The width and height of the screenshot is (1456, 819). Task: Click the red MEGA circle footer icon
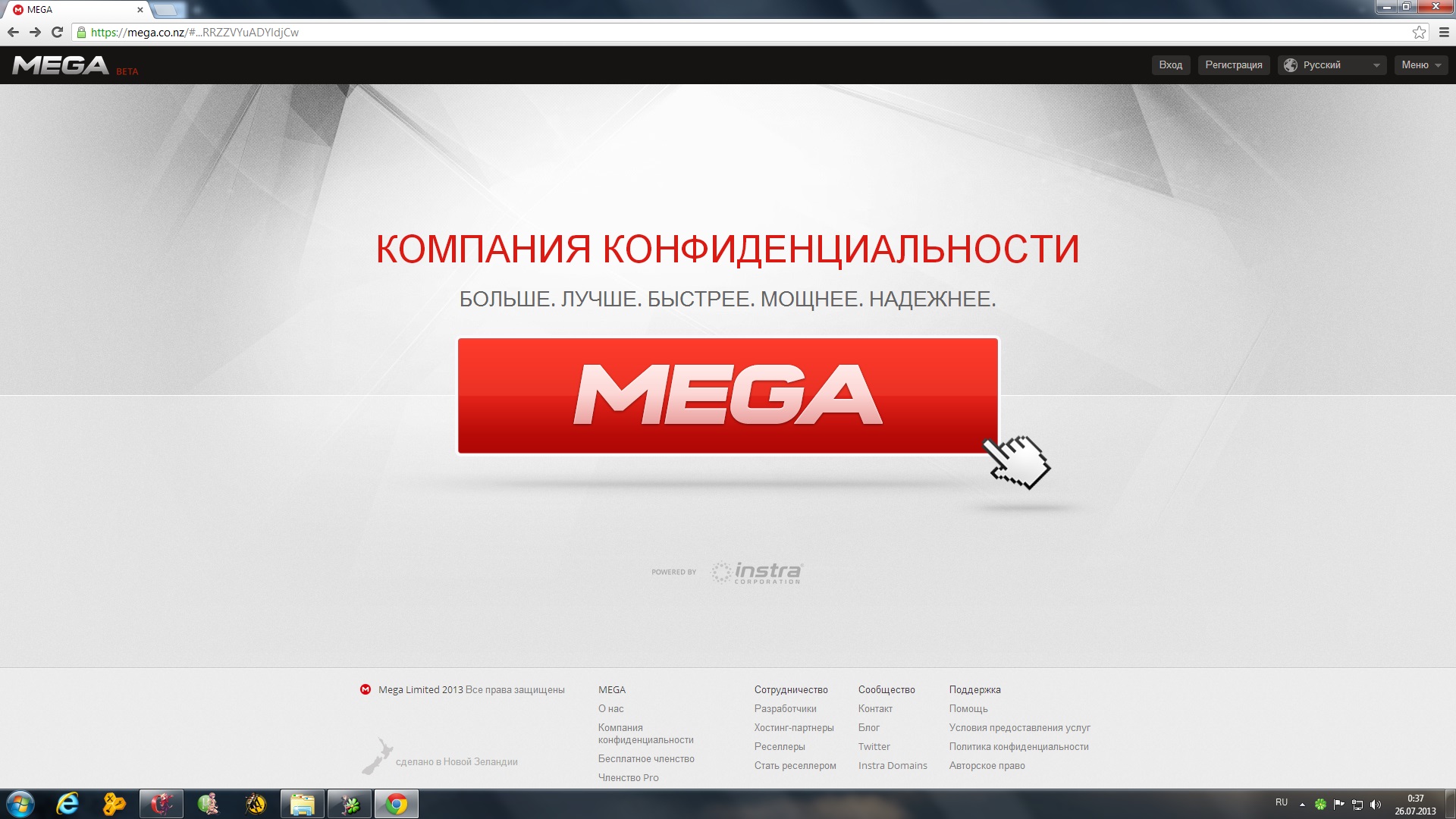click(366, 689)
